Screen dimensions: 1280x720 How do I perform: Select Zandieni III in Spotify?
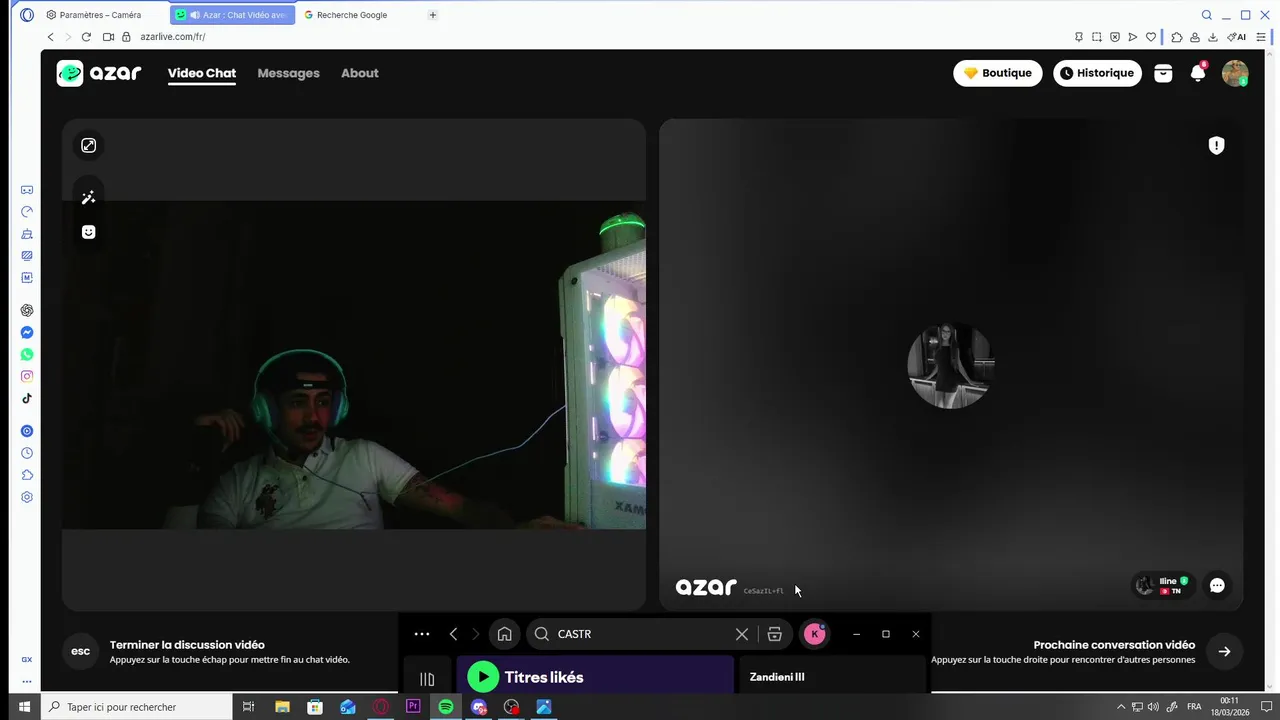point(777,677)
